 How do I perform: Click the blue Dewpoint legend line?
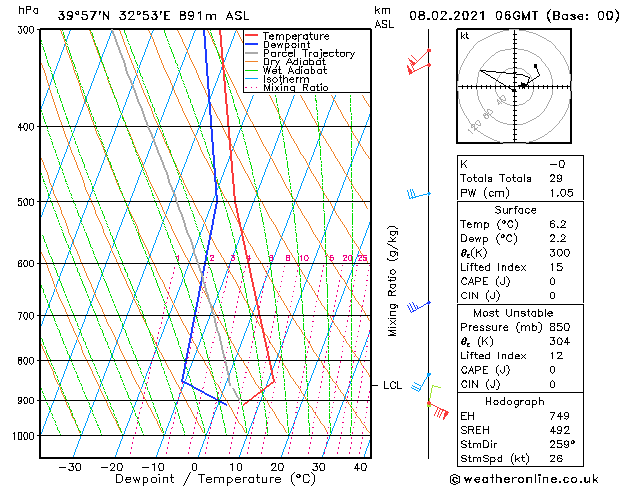252,45
